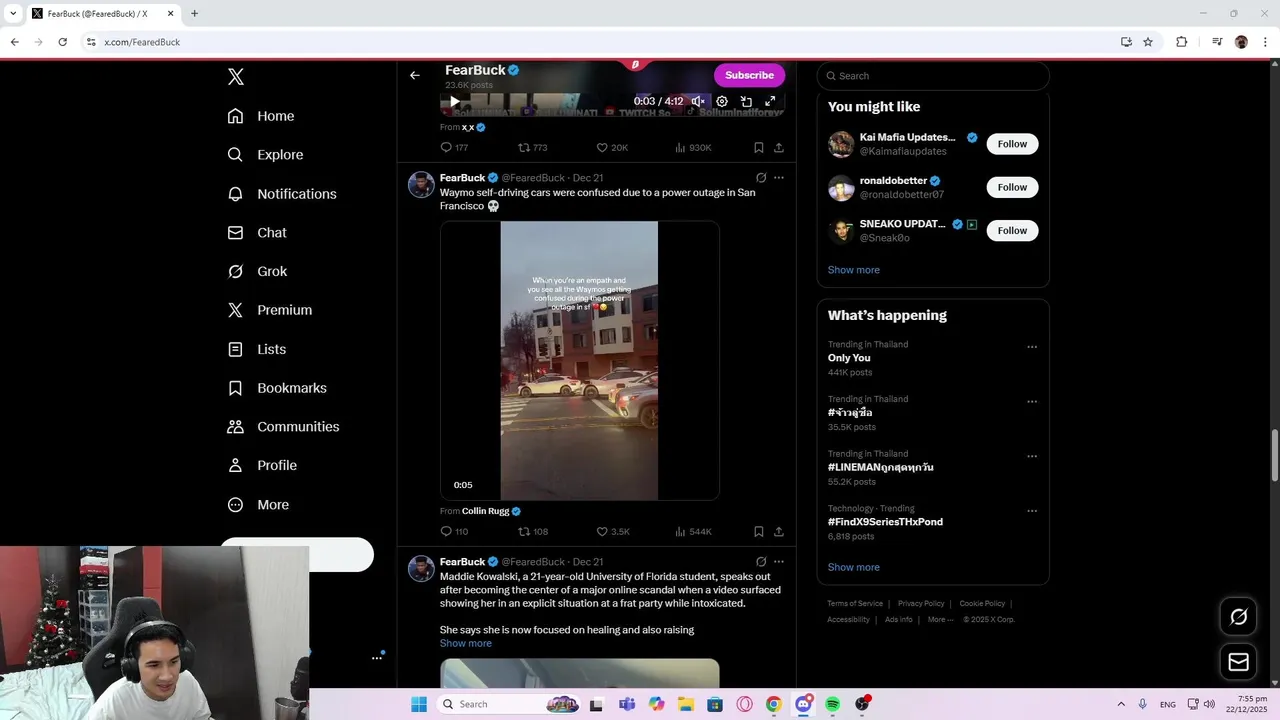Reload the page in Chrome
1280x720 pixels.
coord(62,42)
